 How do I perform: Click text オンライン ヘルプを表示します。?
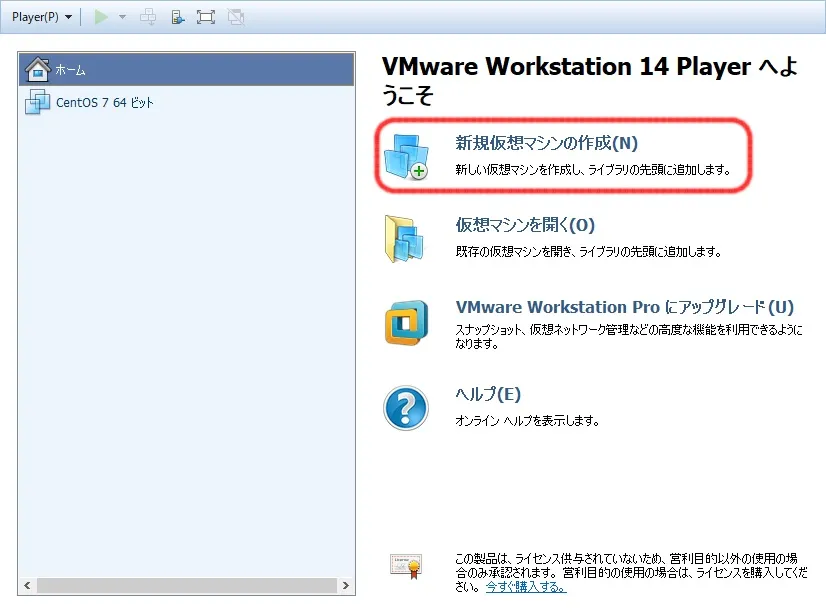[x=527, y=420]
